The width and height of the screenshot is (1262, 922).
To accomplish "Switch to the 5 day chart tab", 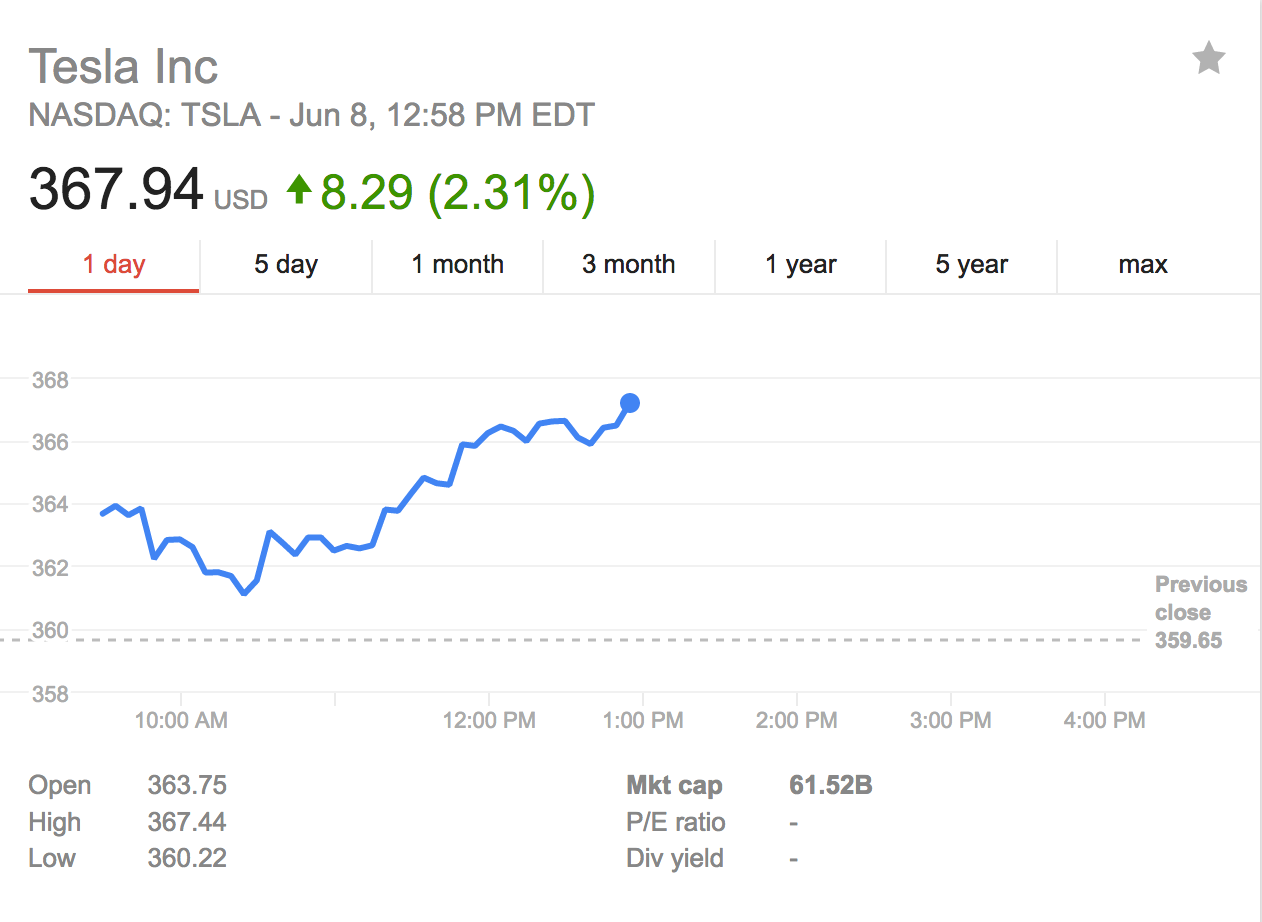I will point(285,265).
